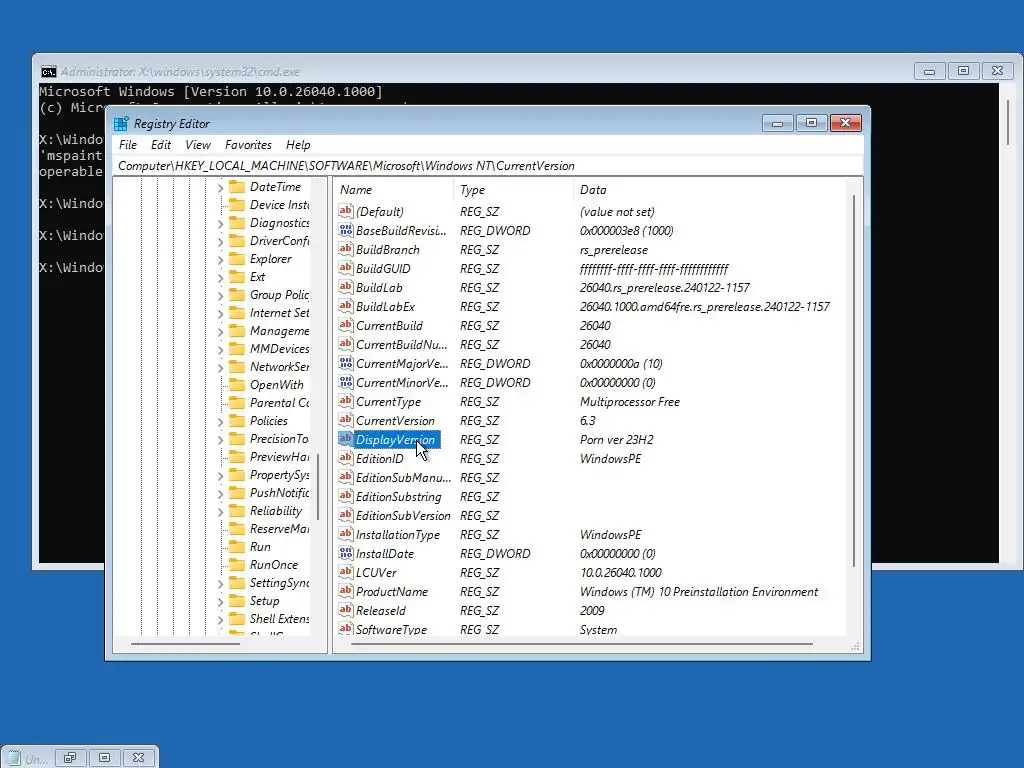
Task: Expand the MMDevices key
Action: tap(220, 350)
